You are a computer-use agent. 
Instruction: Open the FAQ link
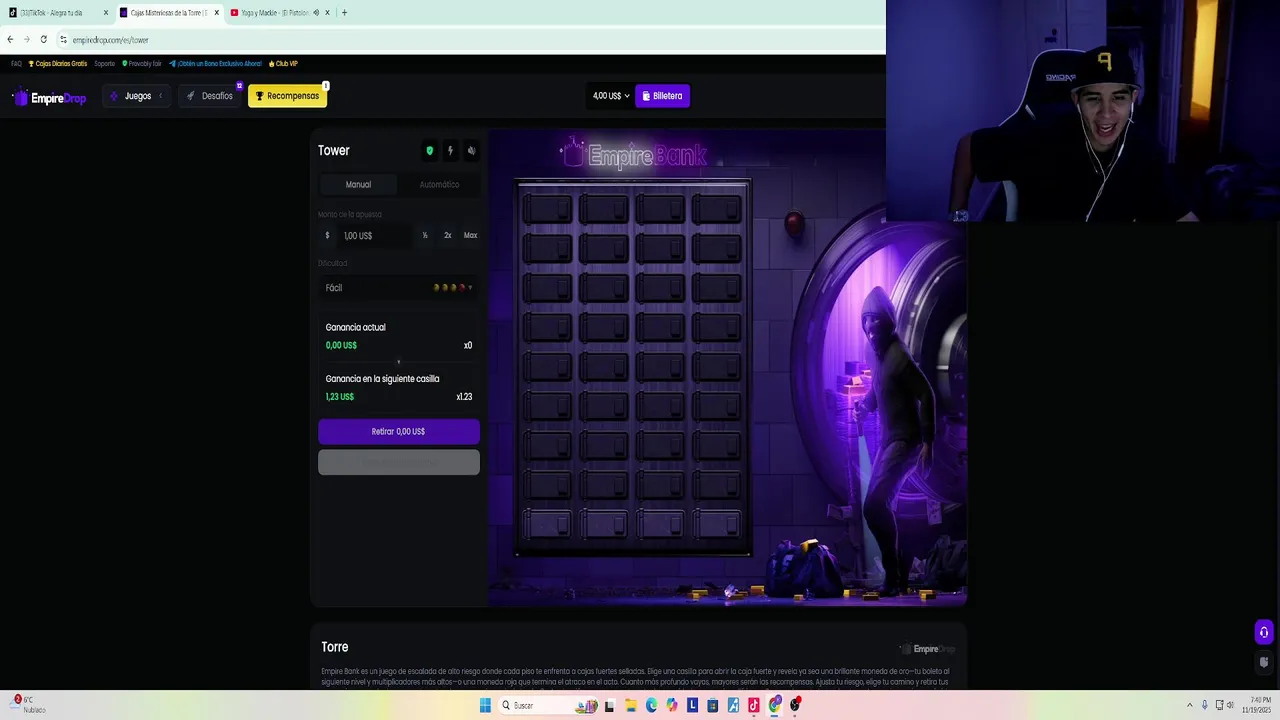(16, 64)
